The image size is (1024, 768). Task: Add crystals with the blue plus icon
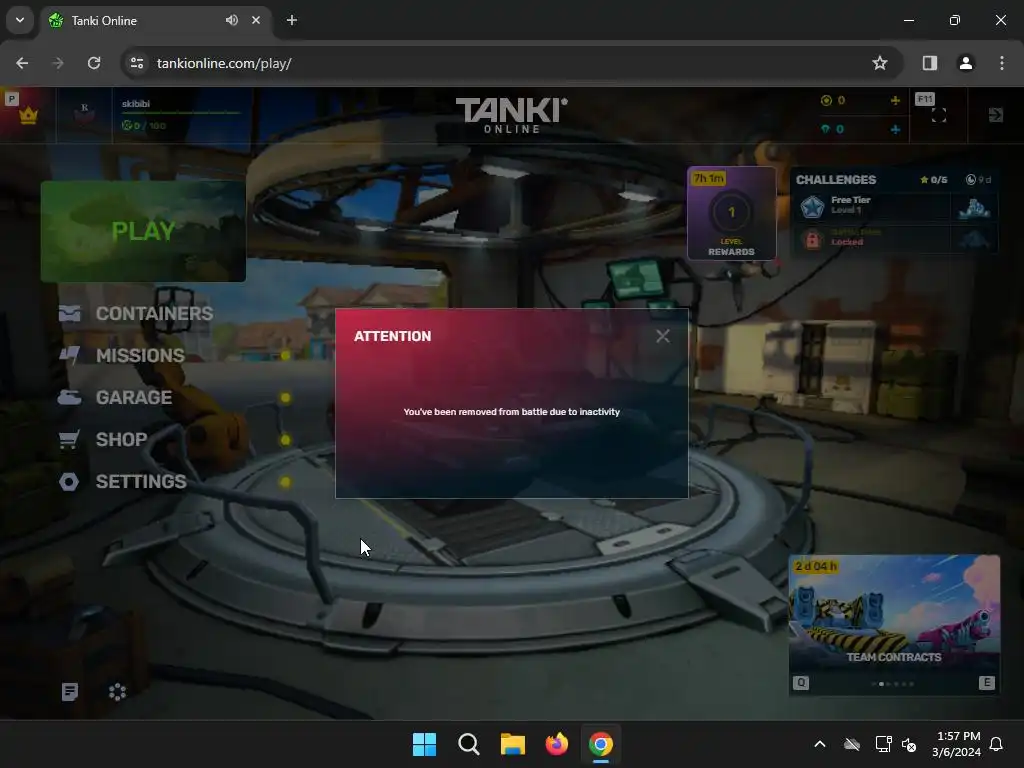coord(895,129)
